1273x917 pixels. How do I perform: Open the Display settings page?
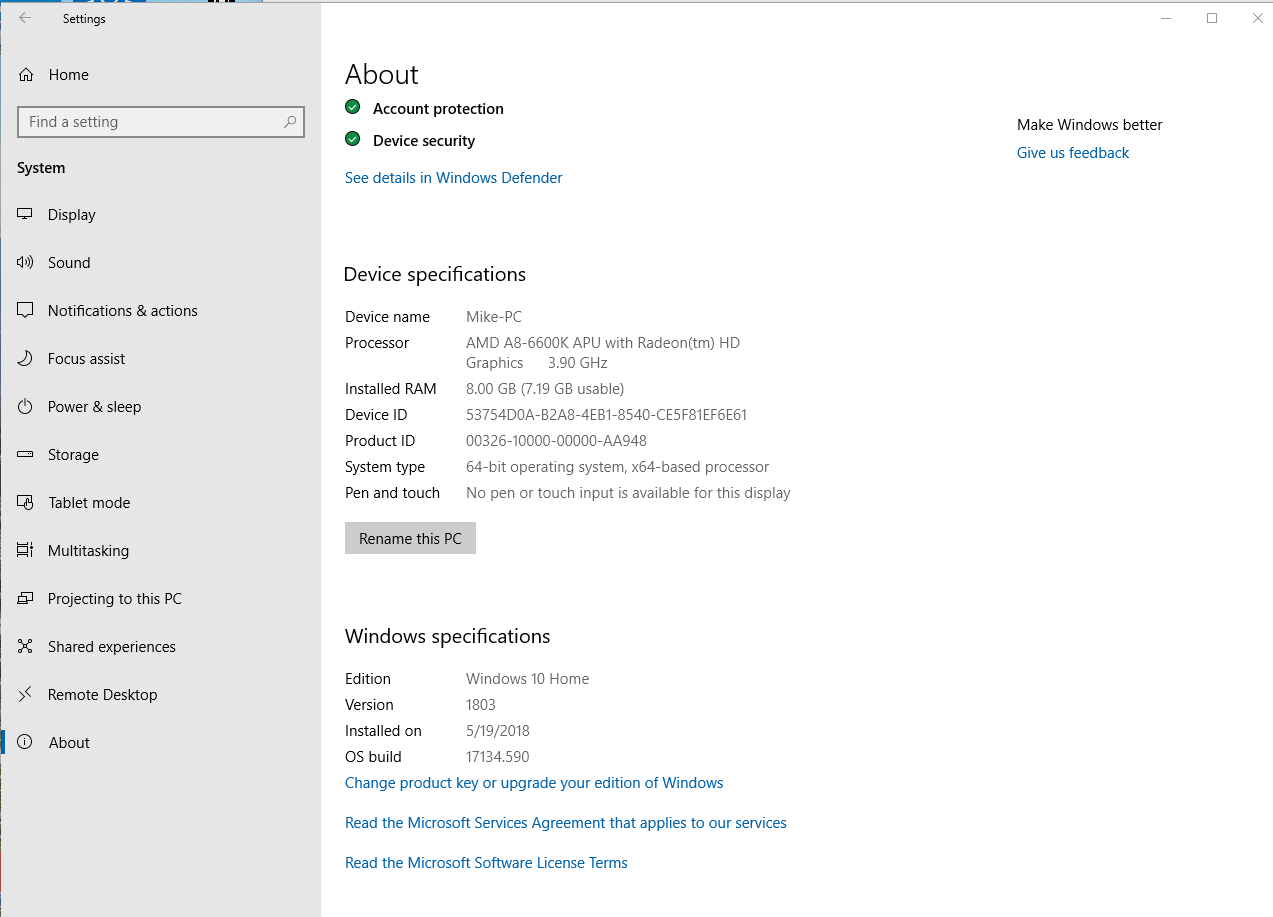coord(160,215)
